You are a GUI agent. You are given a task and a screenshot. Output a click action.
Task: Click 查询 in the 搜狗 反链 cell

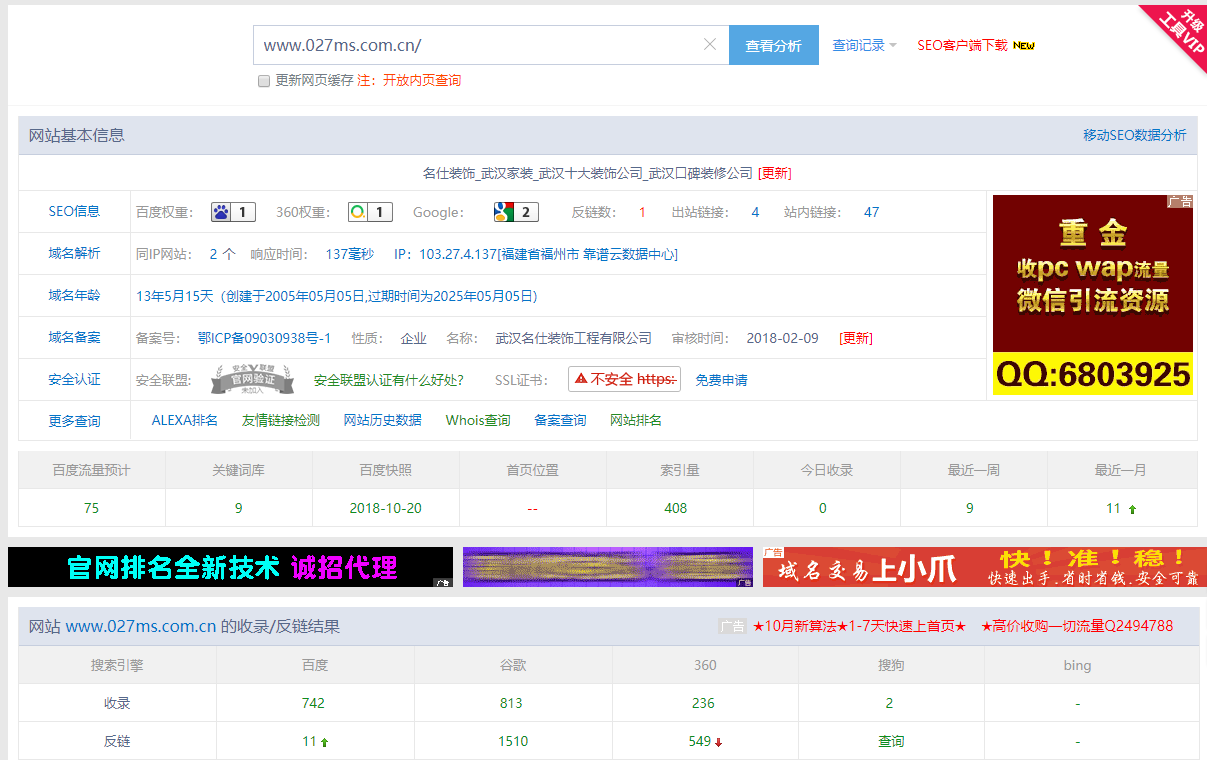891,742
